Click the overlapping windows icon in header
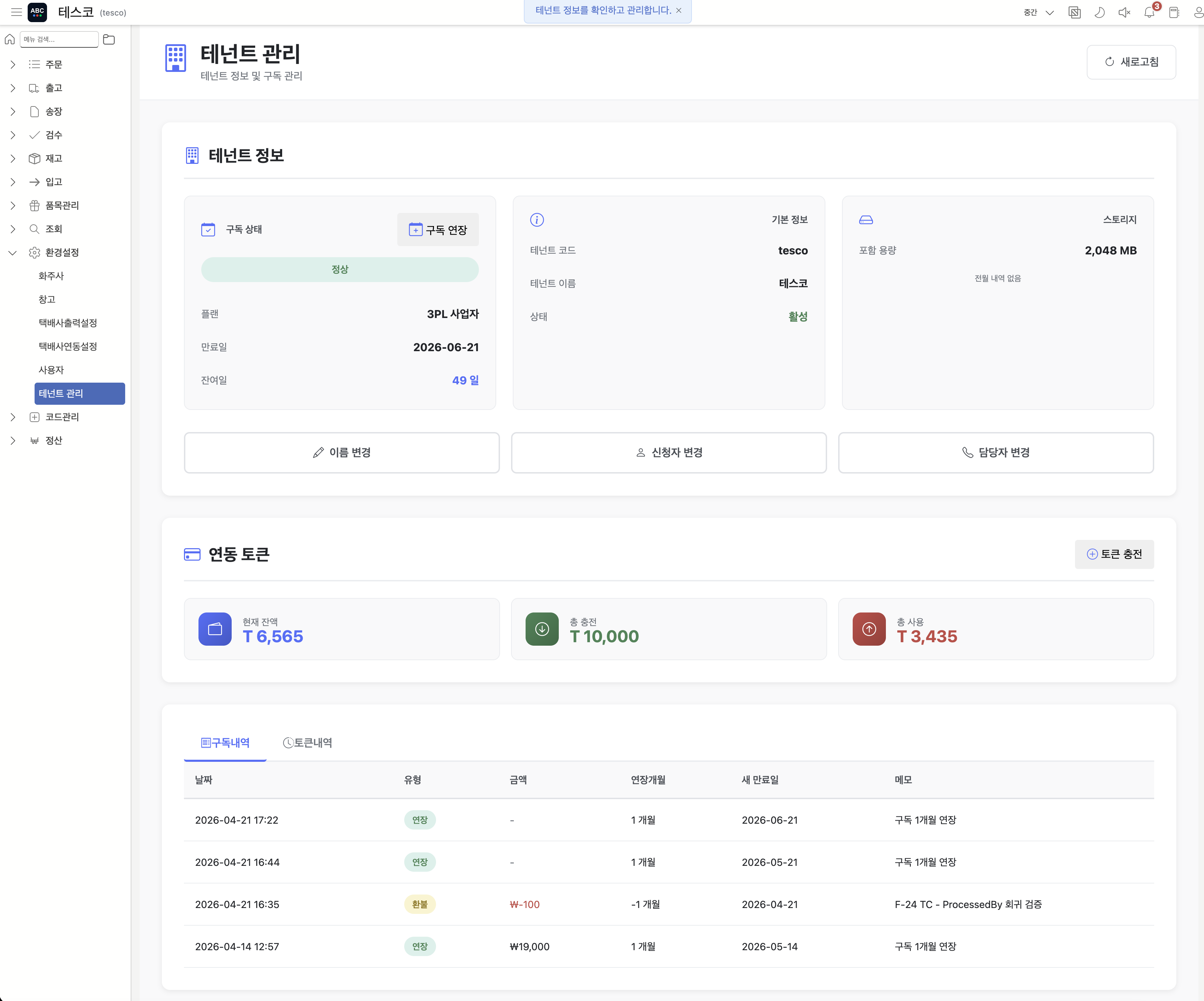 tap(1074, 12)
